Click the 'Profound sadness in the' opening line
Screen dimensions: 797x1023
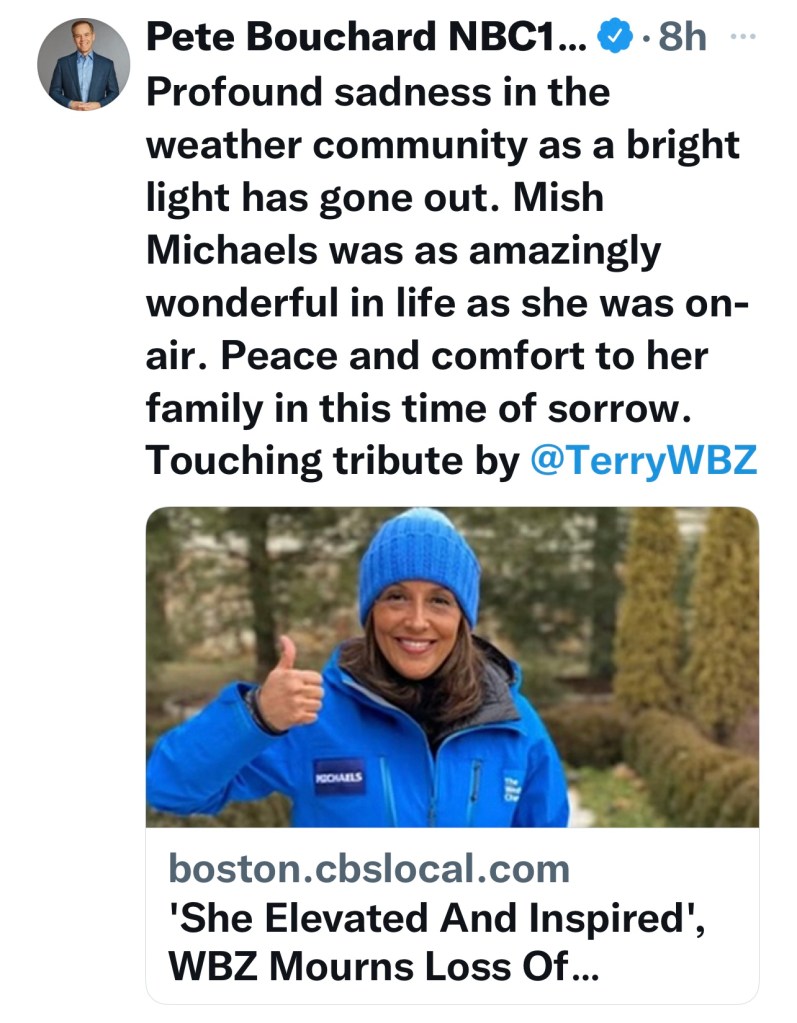click(378, 92)
